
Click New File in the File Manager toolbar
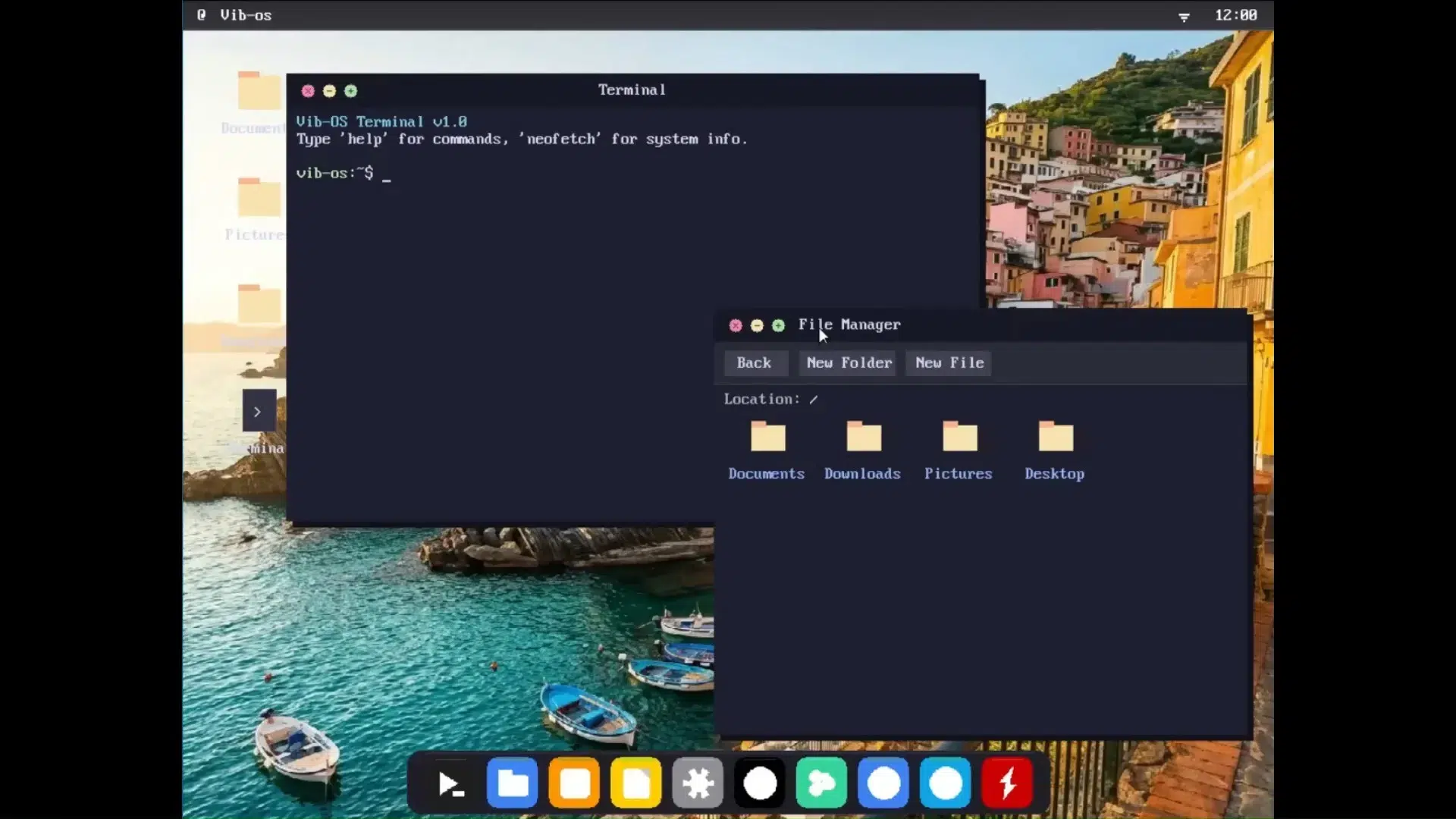click(x=948, y=362)
